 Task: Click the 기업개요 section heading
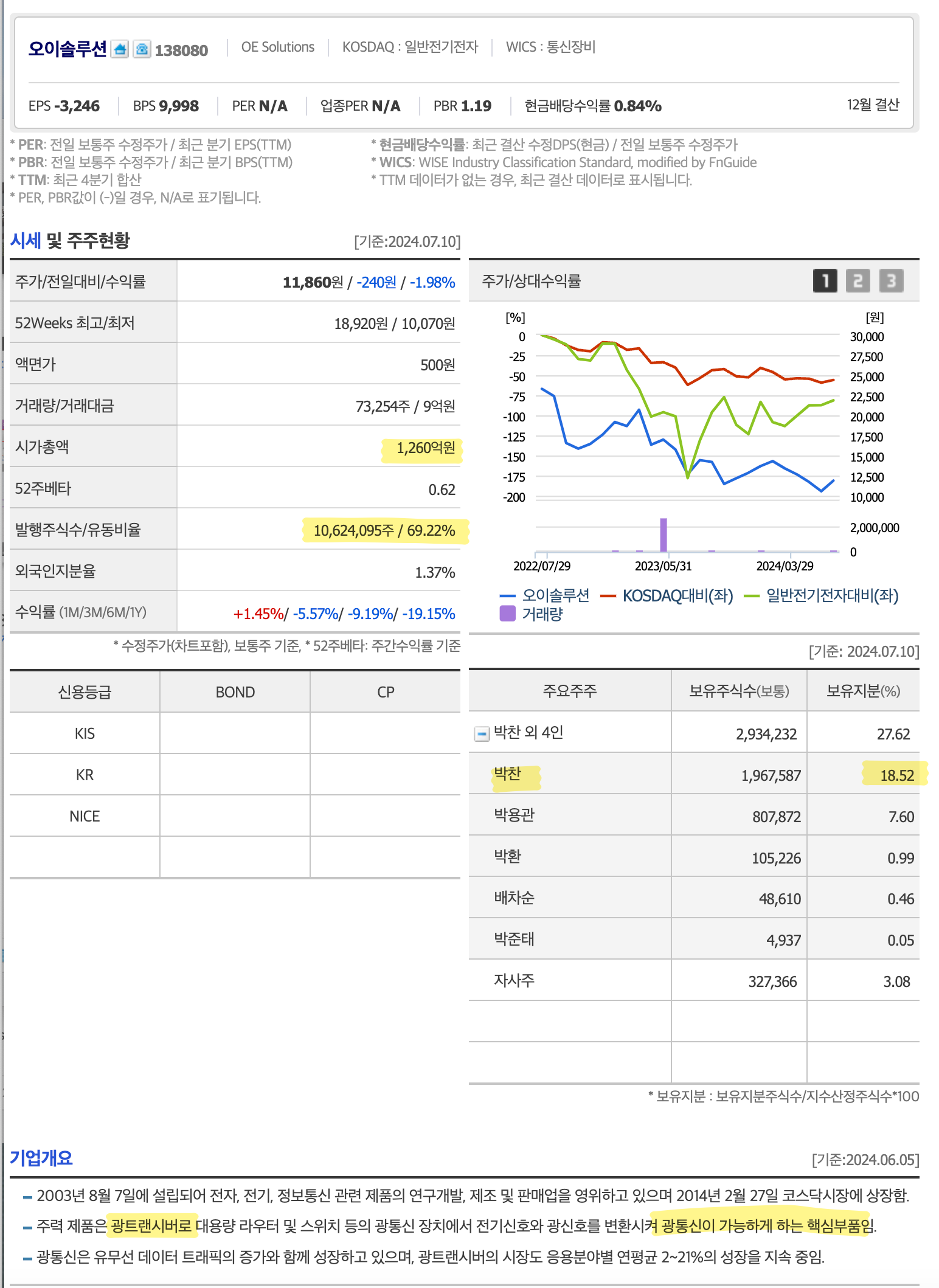pos(41,1158)
